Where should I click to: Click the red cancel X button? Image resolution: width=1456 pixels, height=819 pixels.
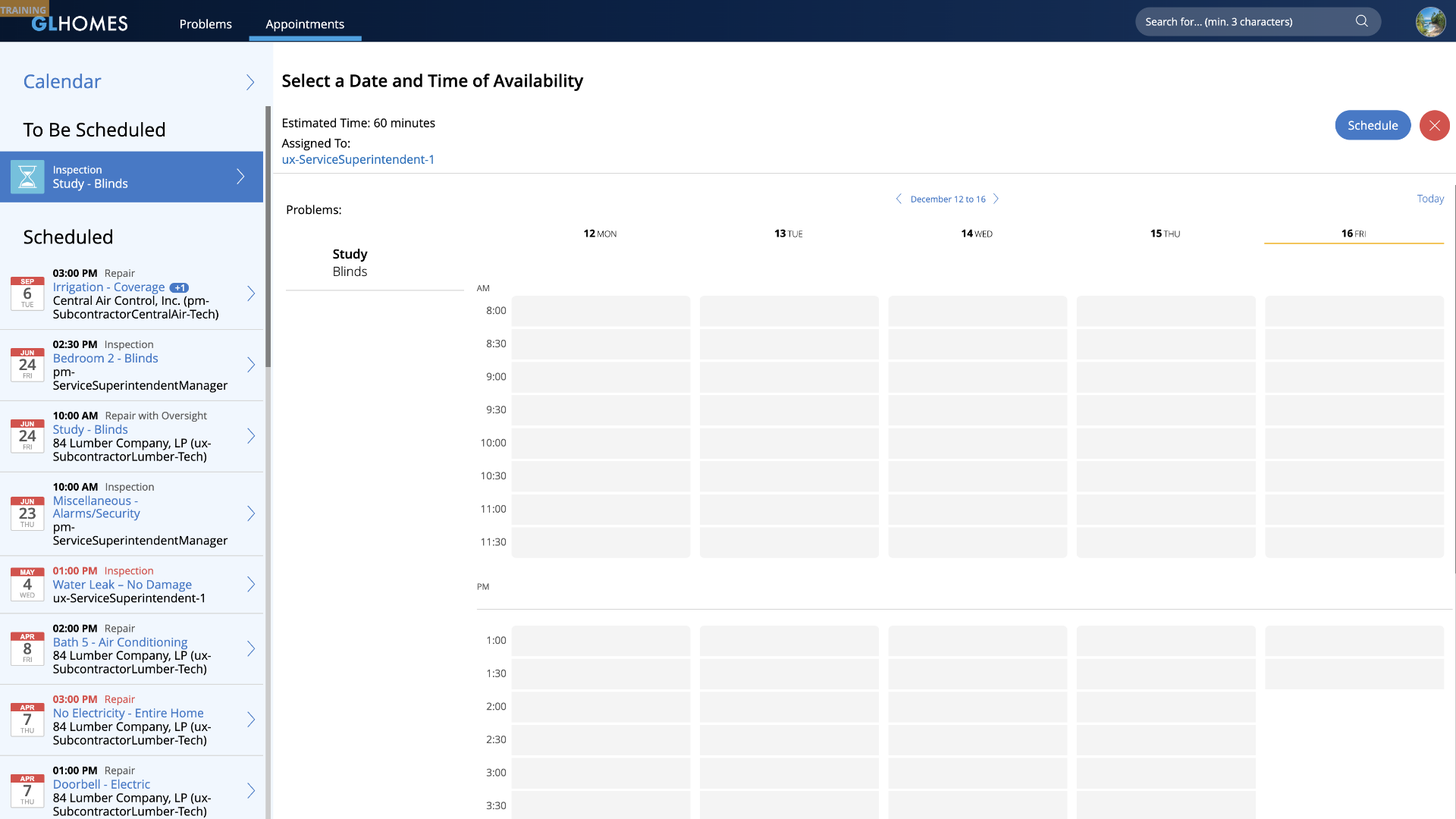coord(1434,126)
